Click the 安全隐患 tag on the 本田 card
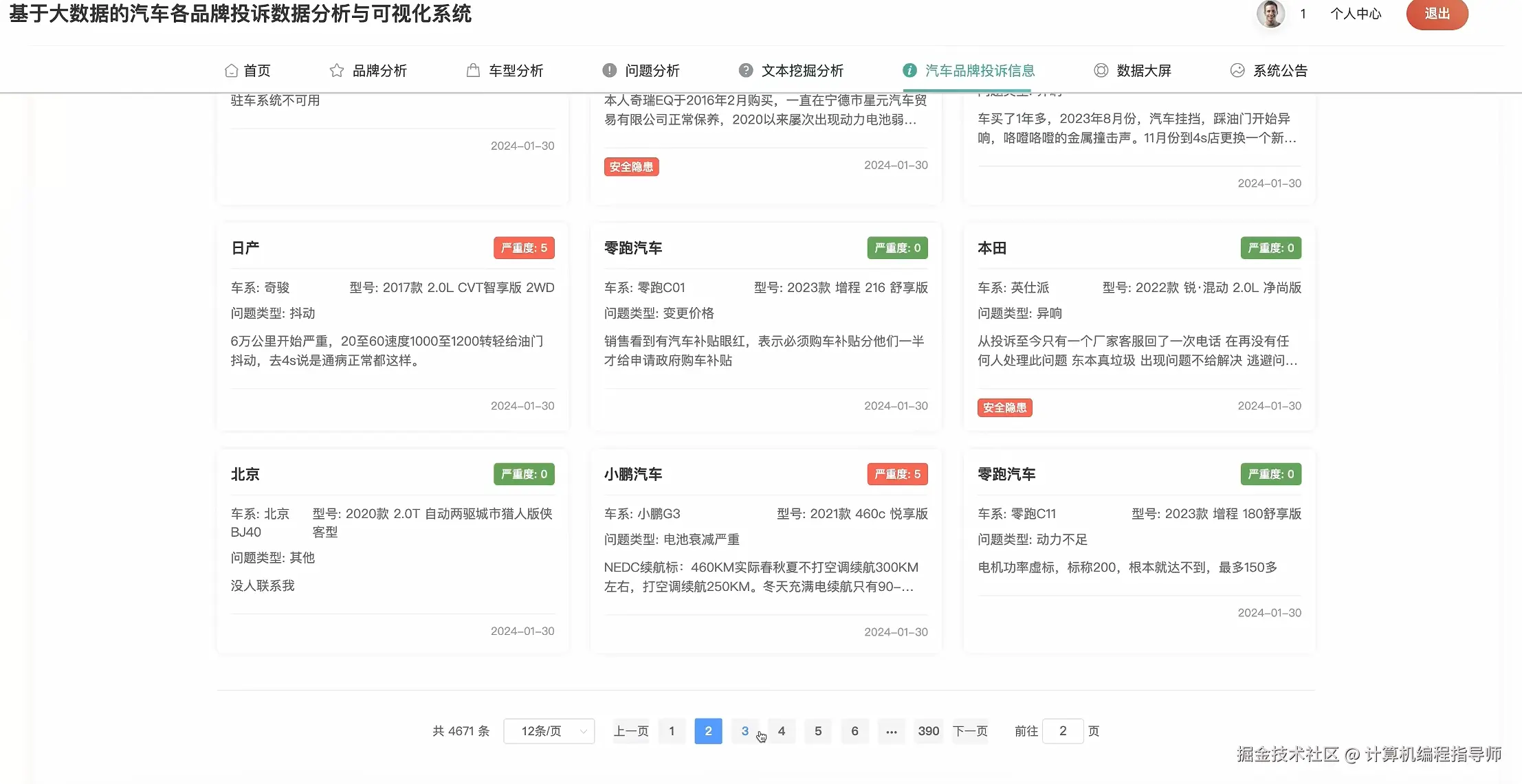The image size is (1522, 784). (1004, 407)
